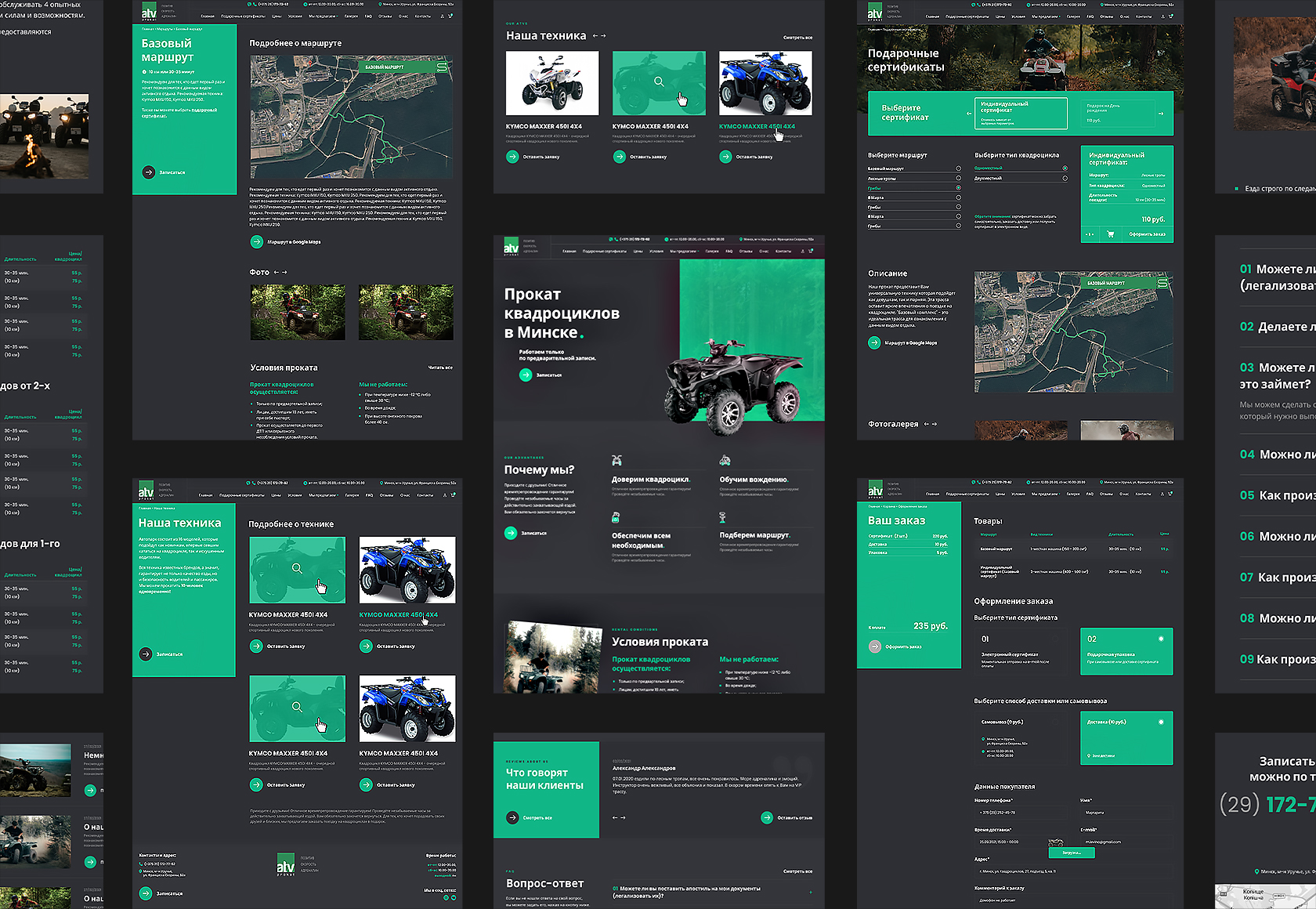Click rider icon above Обучим вождению
1316x909 pixels.
[725, 461]
